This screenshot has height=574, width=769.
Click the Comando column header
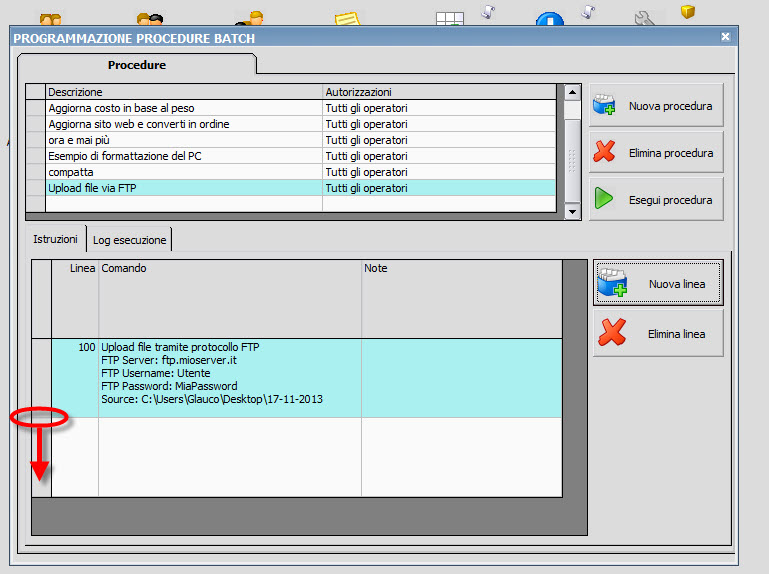tap(230, 299)
